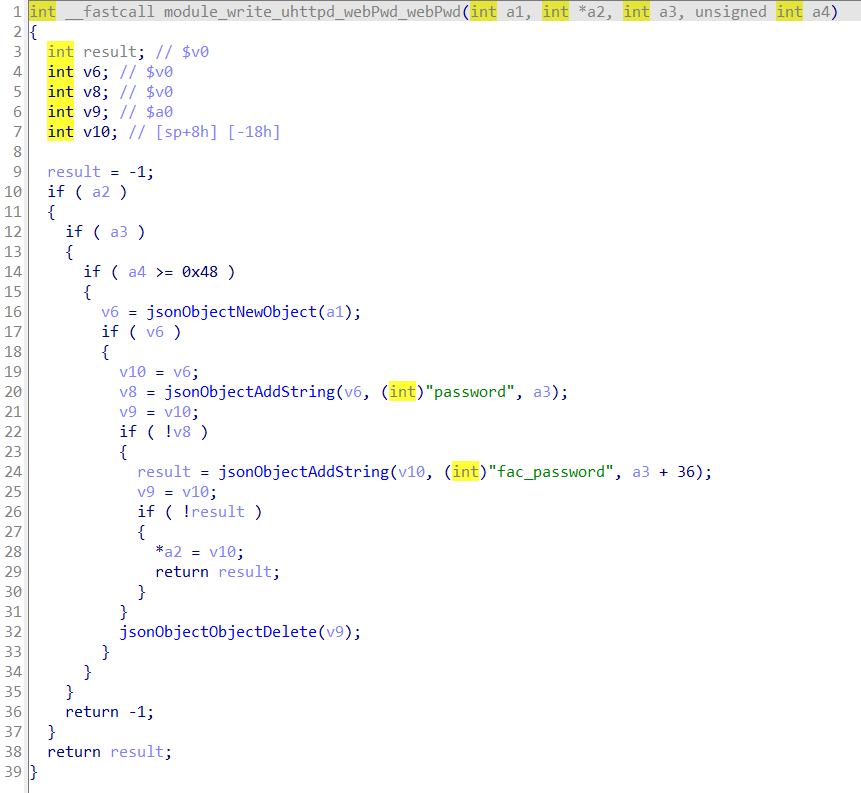The image size is (861, 793).
Task: Click !result condition on line 26
Action: tap(214, 512)
